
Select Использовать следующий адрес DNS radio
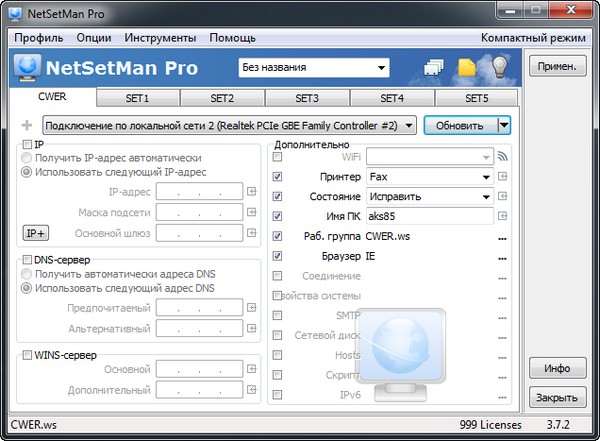pyautogui.click(x=26, y=288)
